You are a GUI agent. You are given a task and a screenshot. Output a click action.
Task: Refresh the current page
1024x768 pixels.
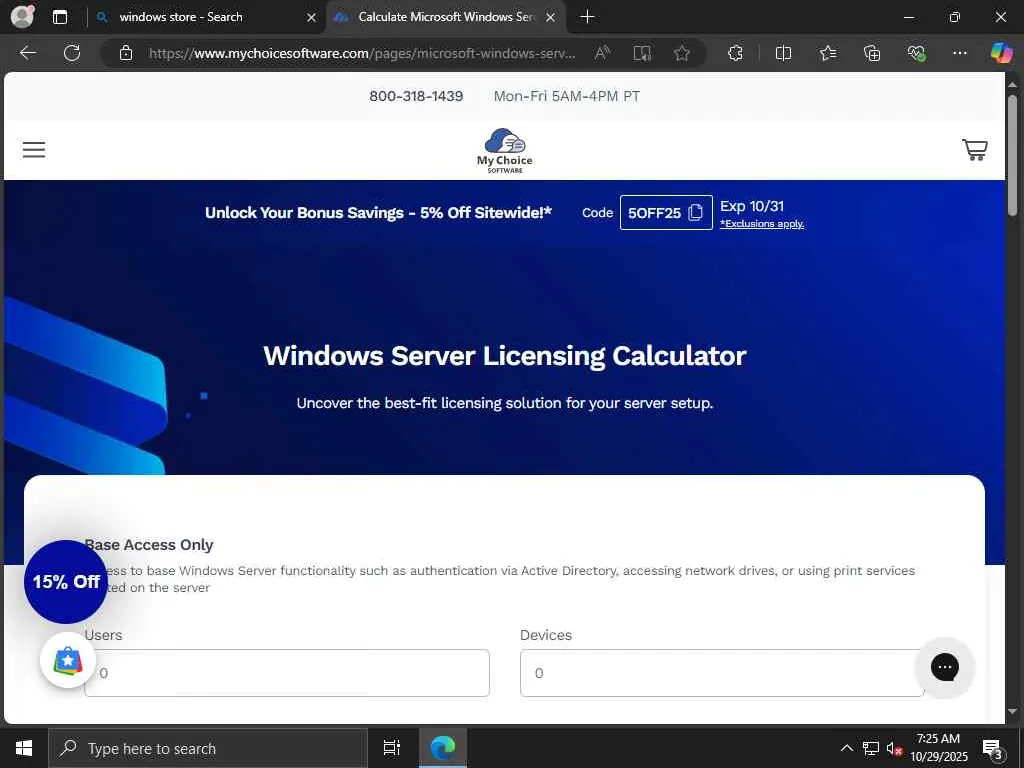pos(72,53)
